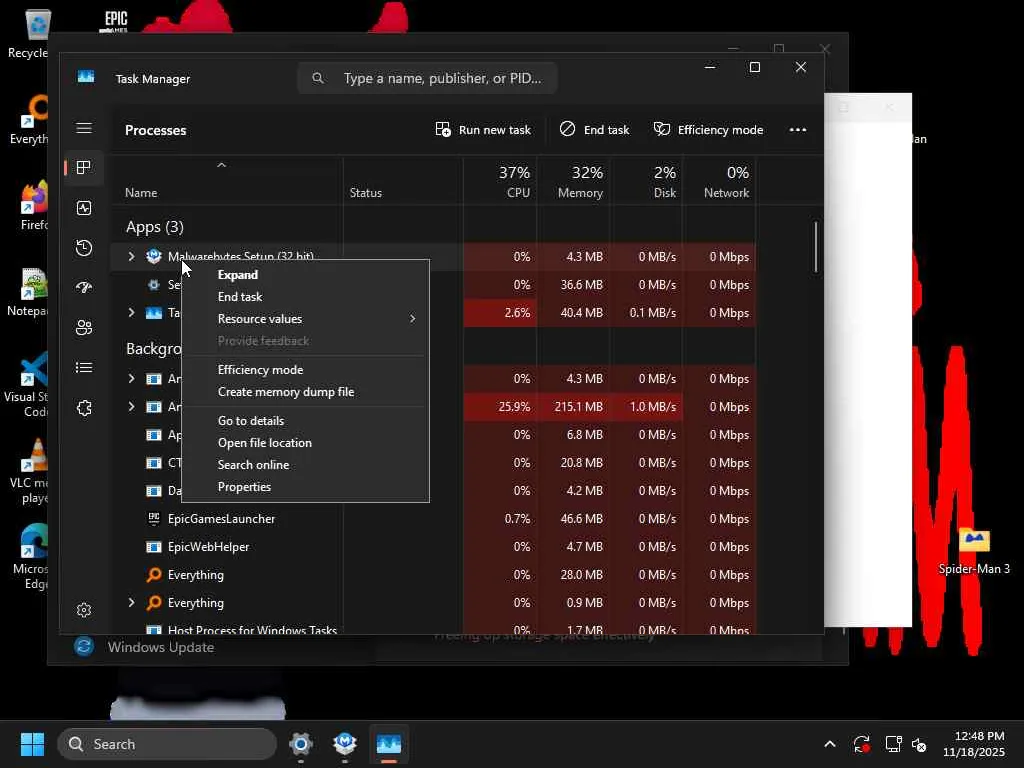This screenshot has height=768, width=1024.
Task: Click the Malwarebytes Setup process icon
Action: pos(153,256)
